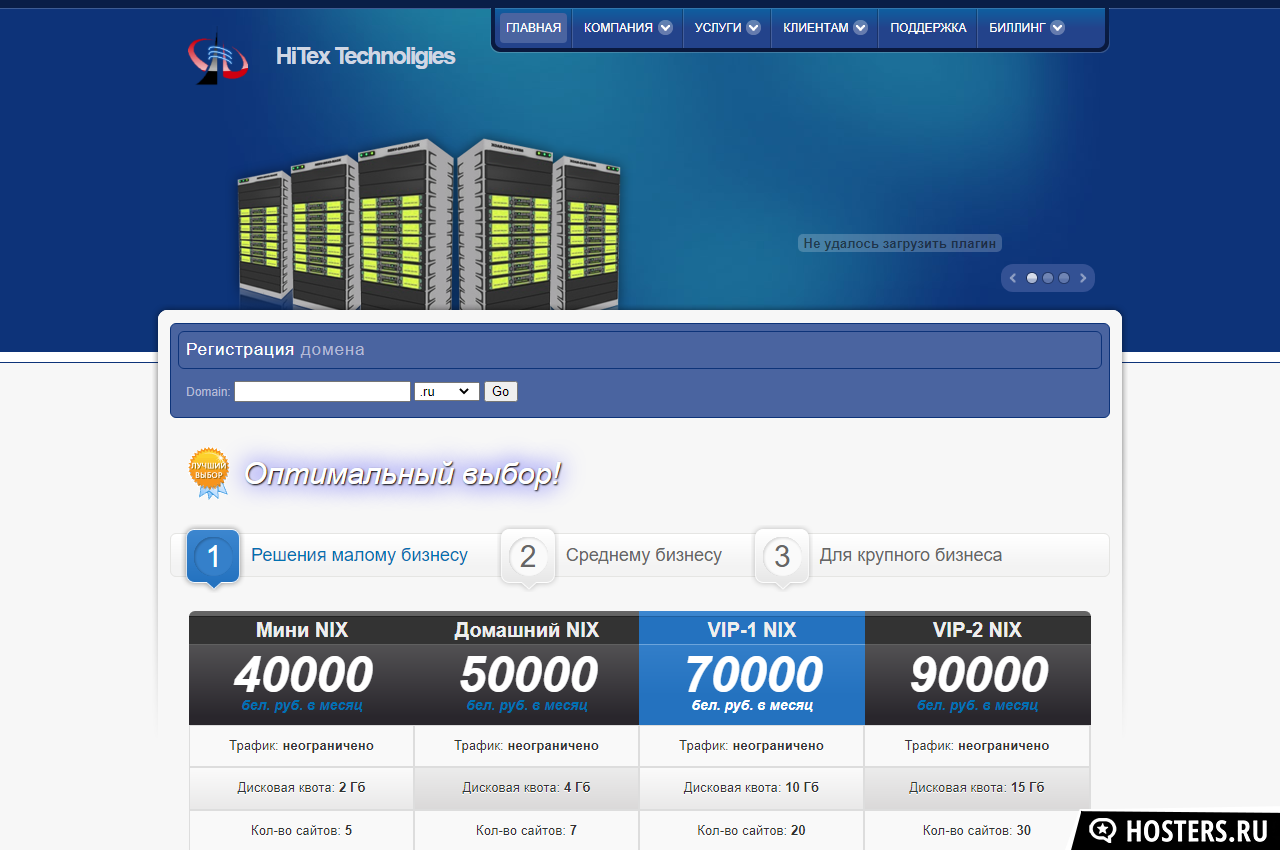Click the HiTex Technologies logo icon
The width and height of the screenshot is (1280, 850).
pyautogui.click(x=218, y=57)
